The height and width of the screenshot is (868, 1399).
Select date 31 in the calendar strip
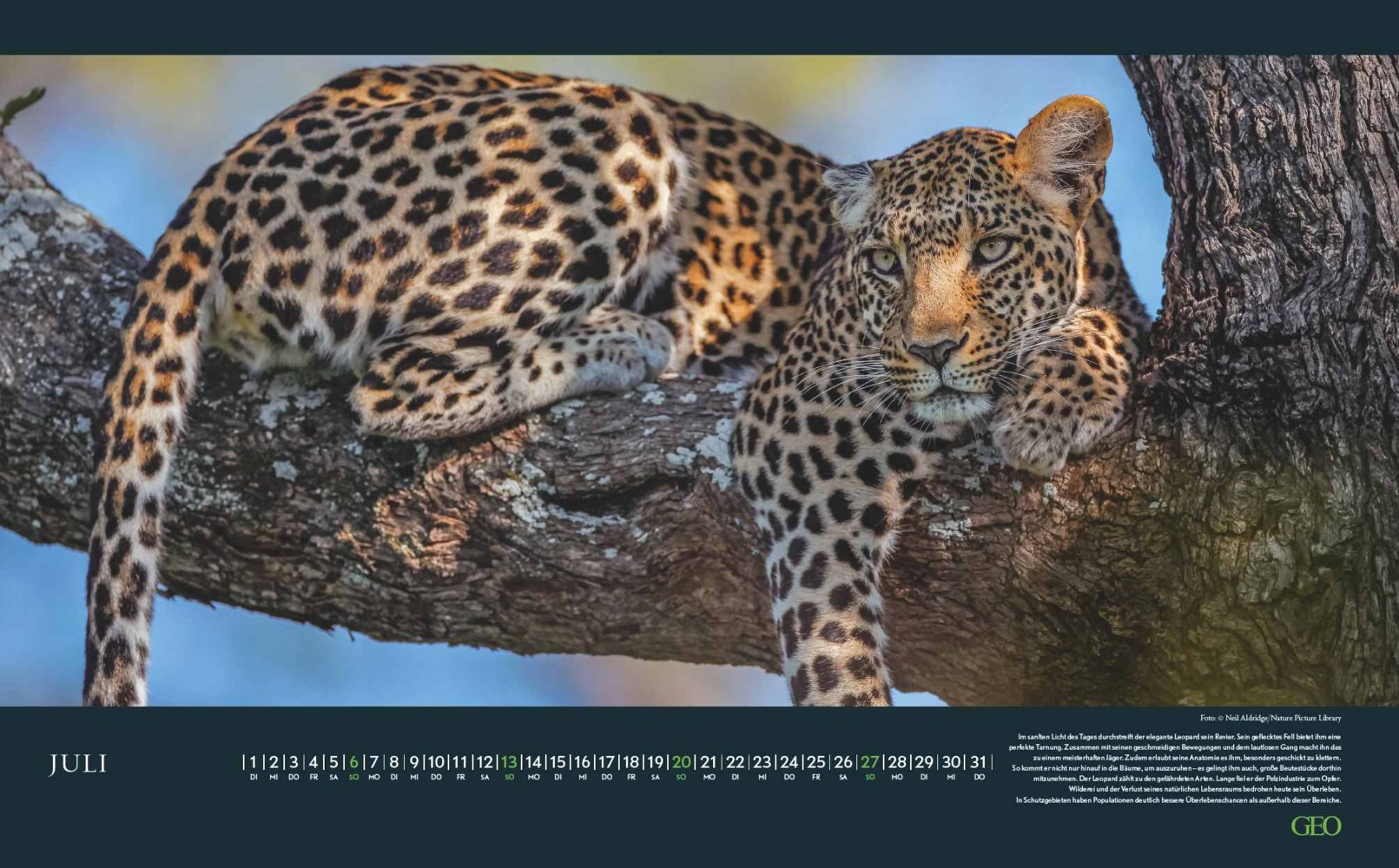979,762
